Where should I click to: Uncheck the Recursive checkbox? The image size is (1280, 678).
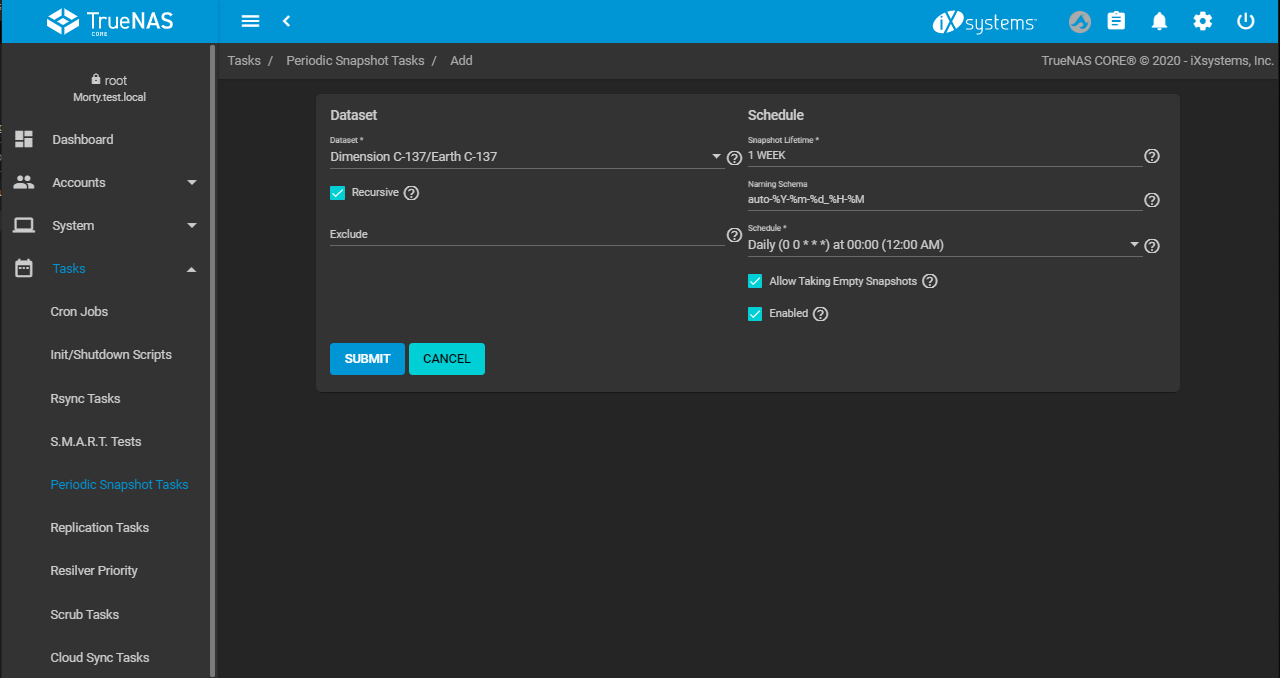tap(338, 193)
